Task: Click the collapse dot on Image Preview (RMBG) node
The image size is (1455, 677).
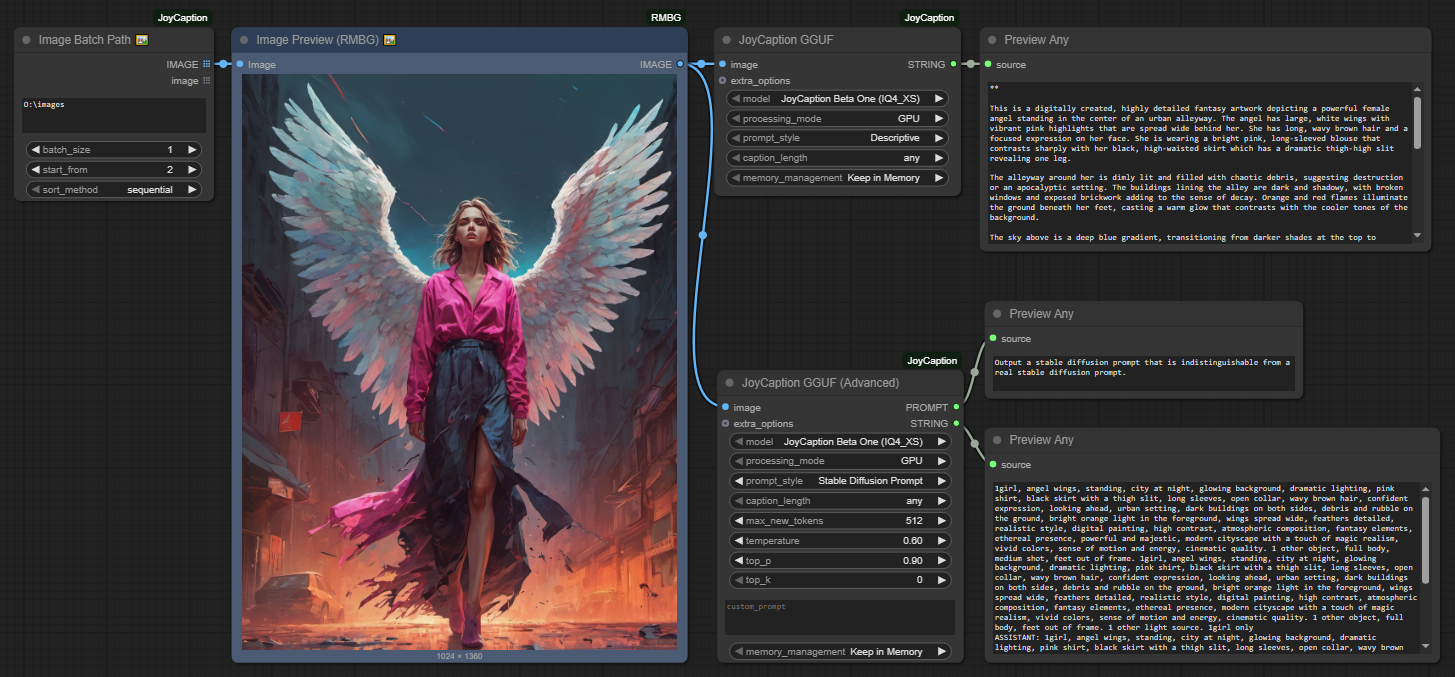Action: coord(245,40)
